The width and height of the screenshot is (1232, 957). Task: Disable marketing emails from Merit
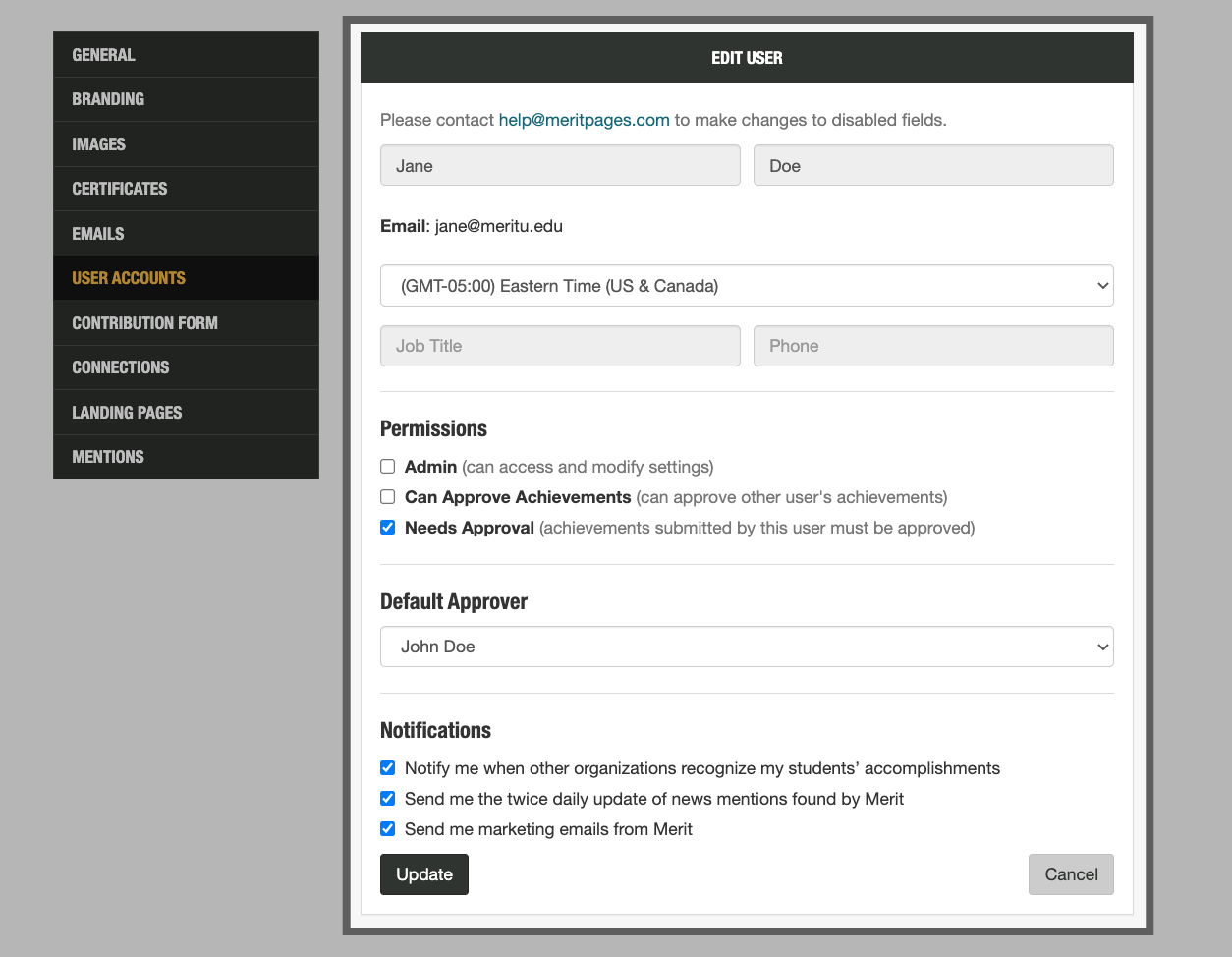click(388, 829)
